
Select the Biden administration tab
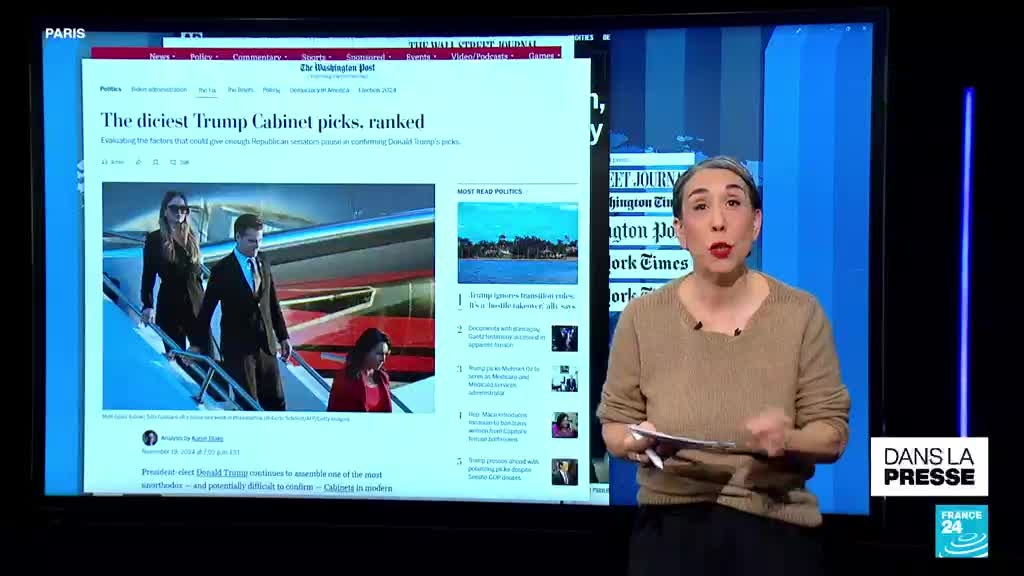tap(159, 89)
